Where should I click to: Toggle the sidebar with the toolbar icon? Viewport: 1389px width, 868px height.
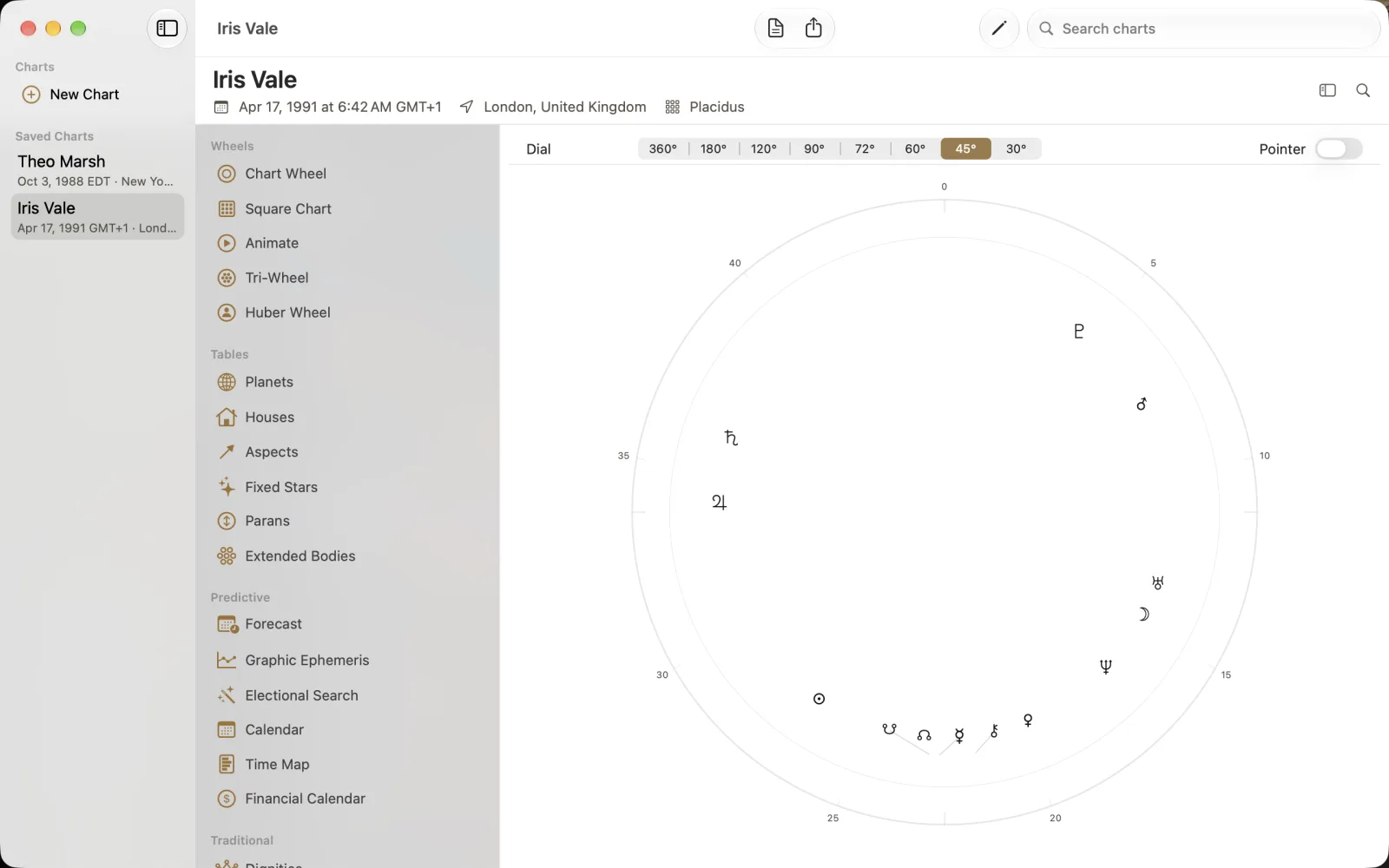(167, 29)
